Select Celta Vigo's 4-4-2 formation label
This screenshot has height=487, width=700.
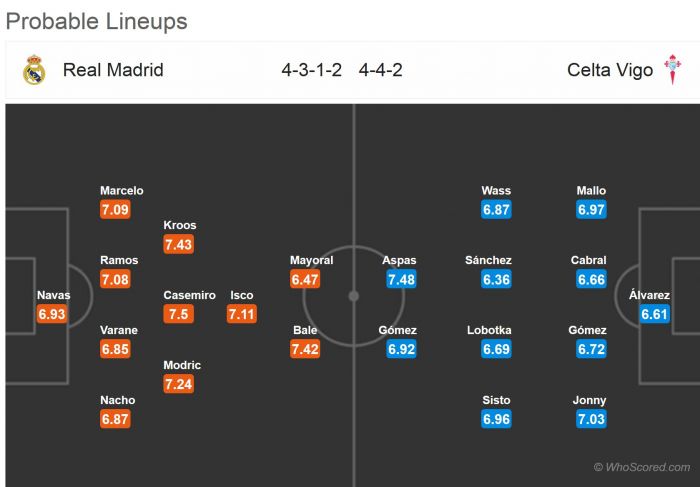[380, 70]
